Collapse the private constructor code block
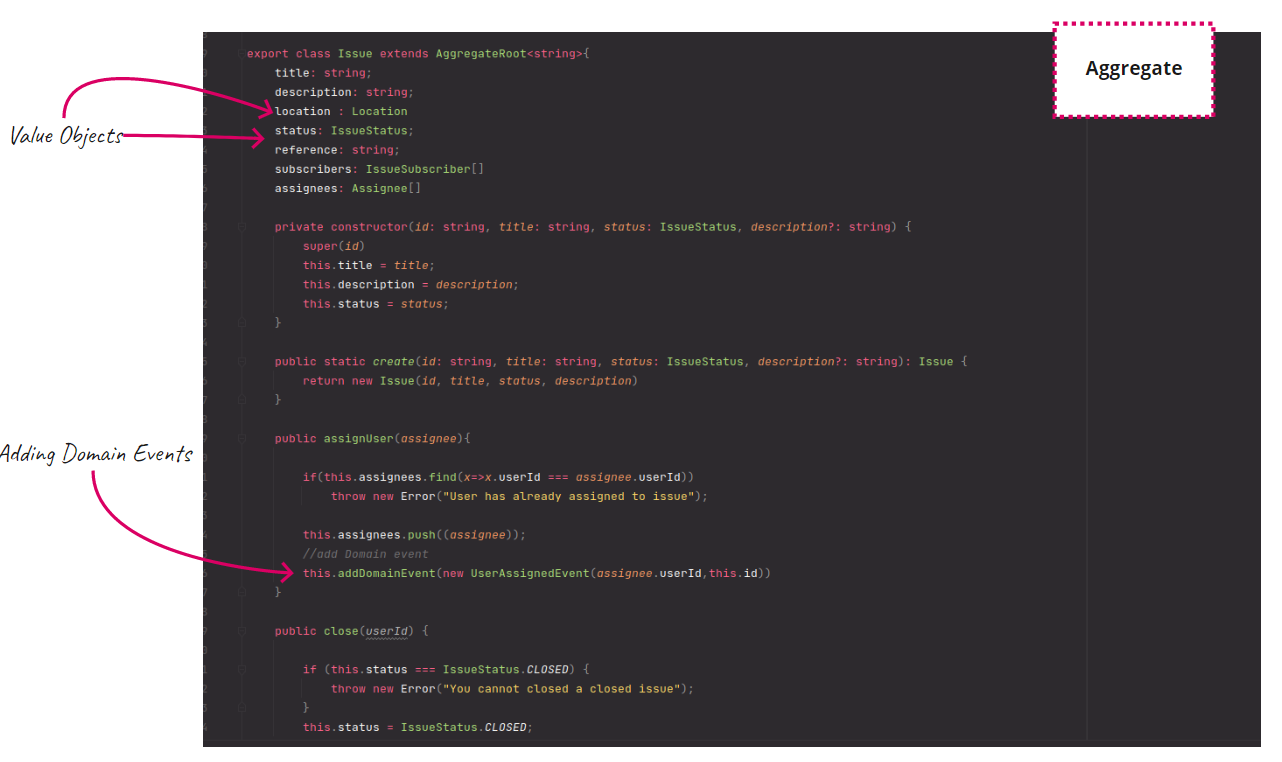 [x=242, y=227]
